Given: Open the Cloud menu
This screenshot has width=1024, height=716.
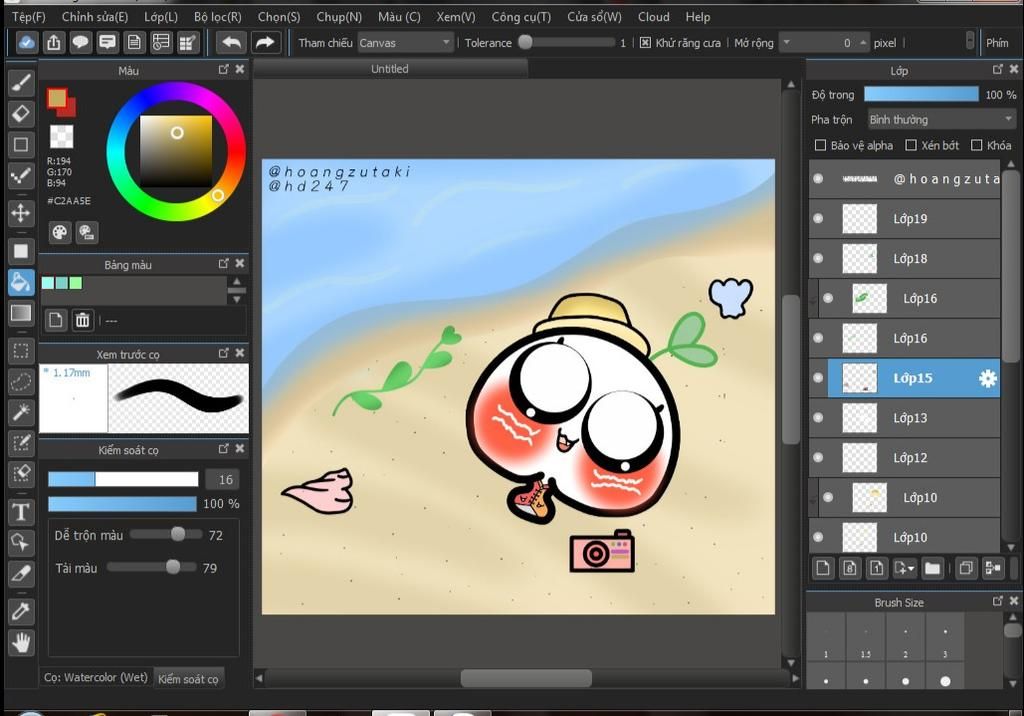Looking at the screenshot, I should [x=654, y=17].
